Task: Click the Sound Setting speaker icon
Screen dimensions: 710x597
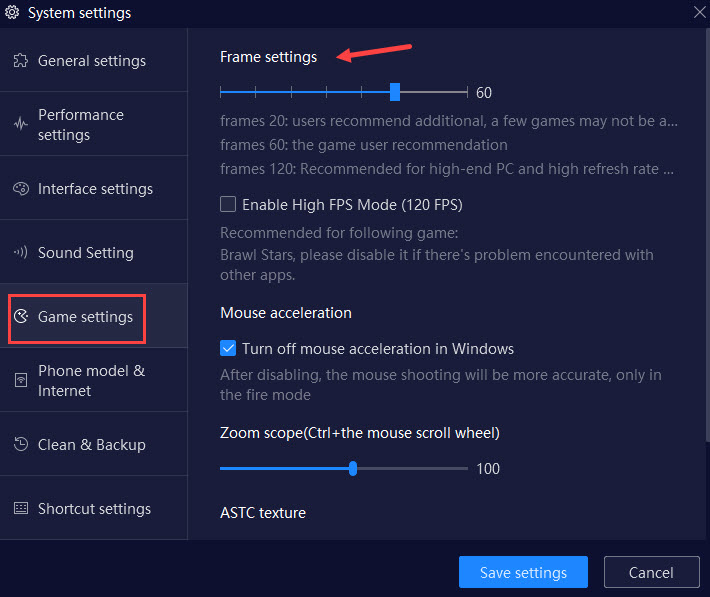Action: click(20, 252)
